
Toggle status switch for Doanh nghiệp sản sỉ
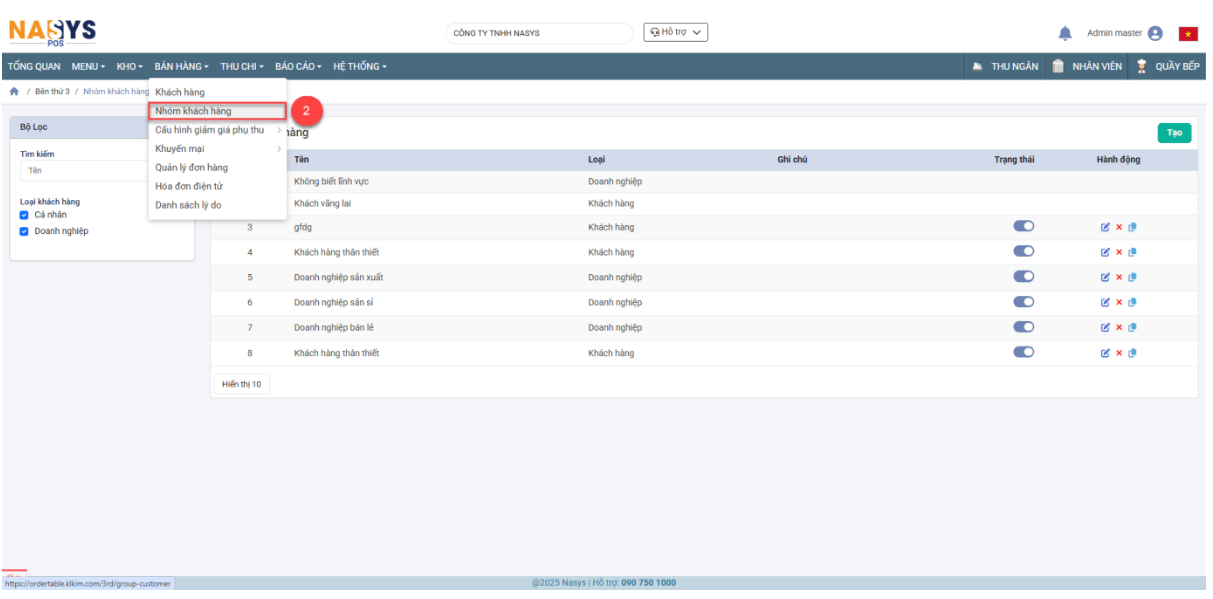point(1023,301)
